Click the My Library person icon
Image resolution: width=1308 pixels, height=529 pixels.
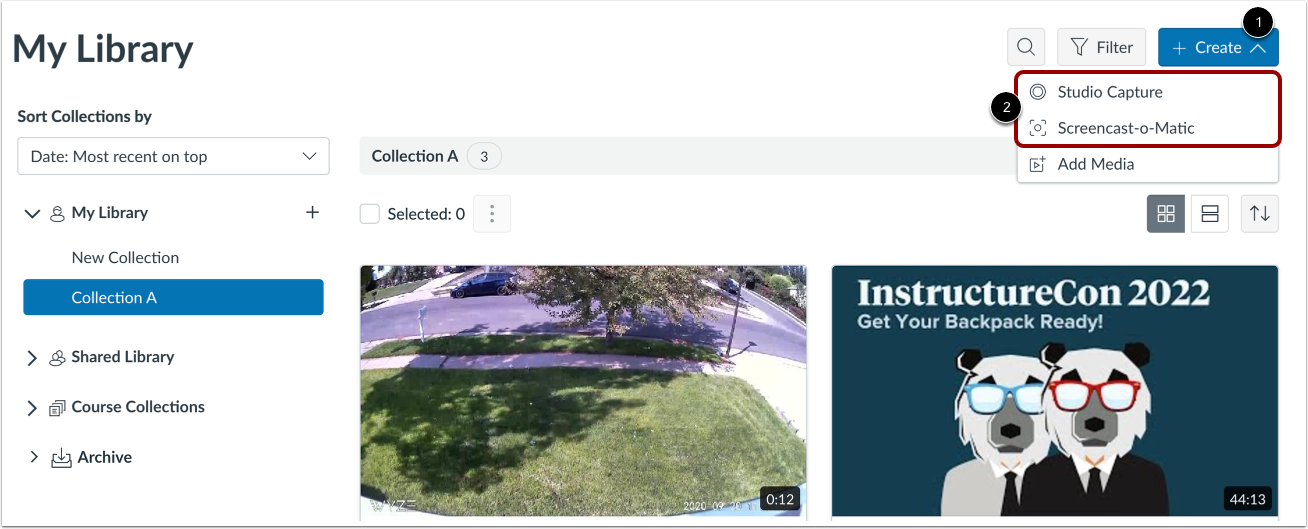(57, 213)
